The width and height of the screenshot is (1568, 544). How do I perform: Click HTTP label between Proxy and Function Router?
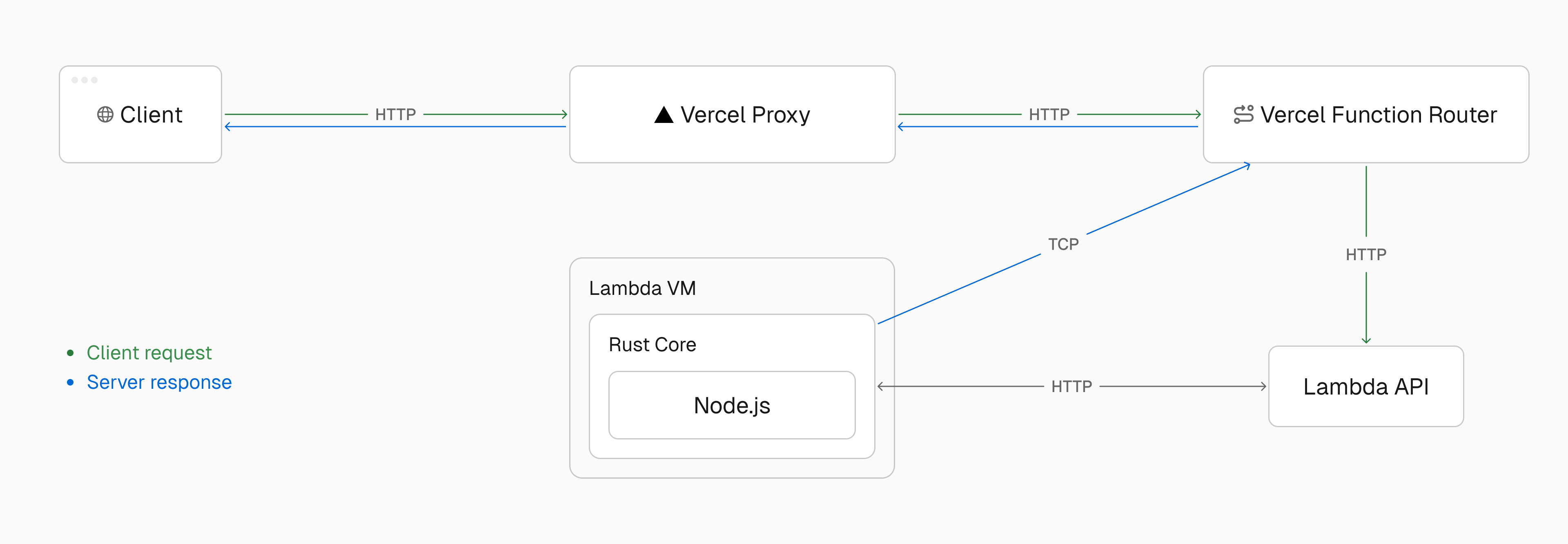1049,114
